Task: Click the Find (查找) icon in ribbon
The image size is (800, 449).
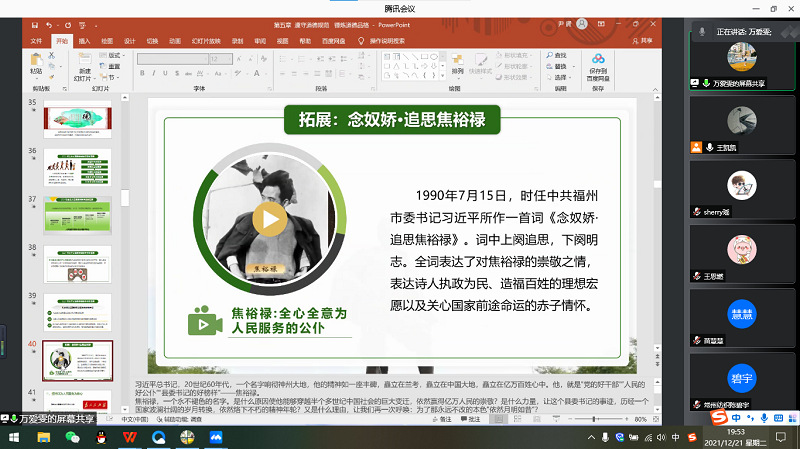Action: [557, 55]
